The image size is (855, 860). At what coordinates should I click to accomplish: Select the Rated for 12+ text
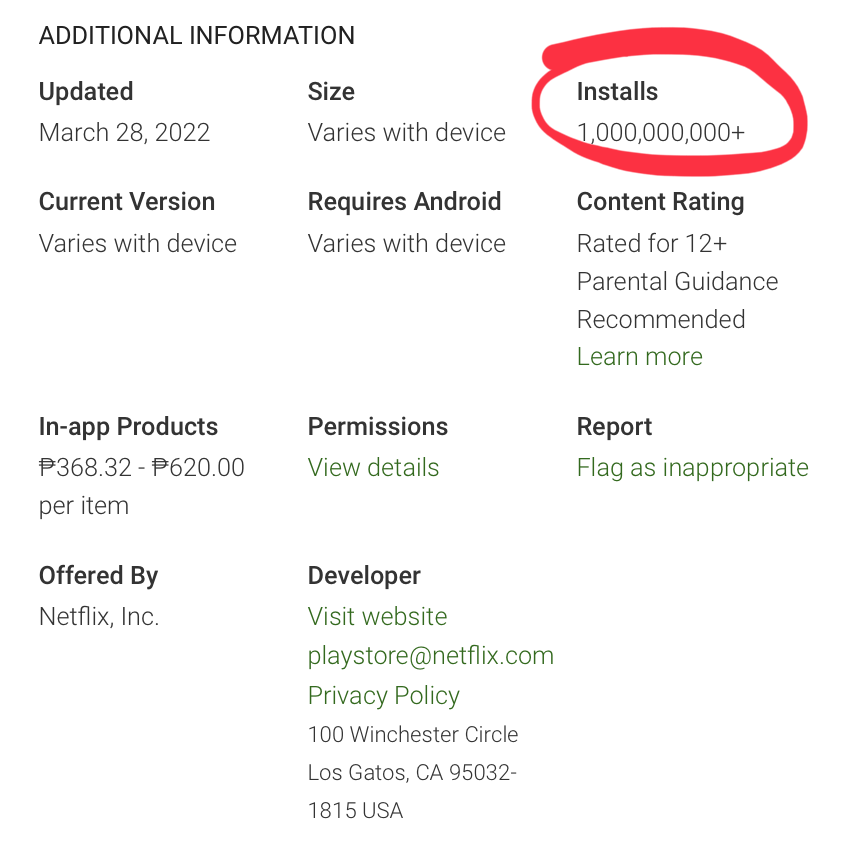[651, 244]
